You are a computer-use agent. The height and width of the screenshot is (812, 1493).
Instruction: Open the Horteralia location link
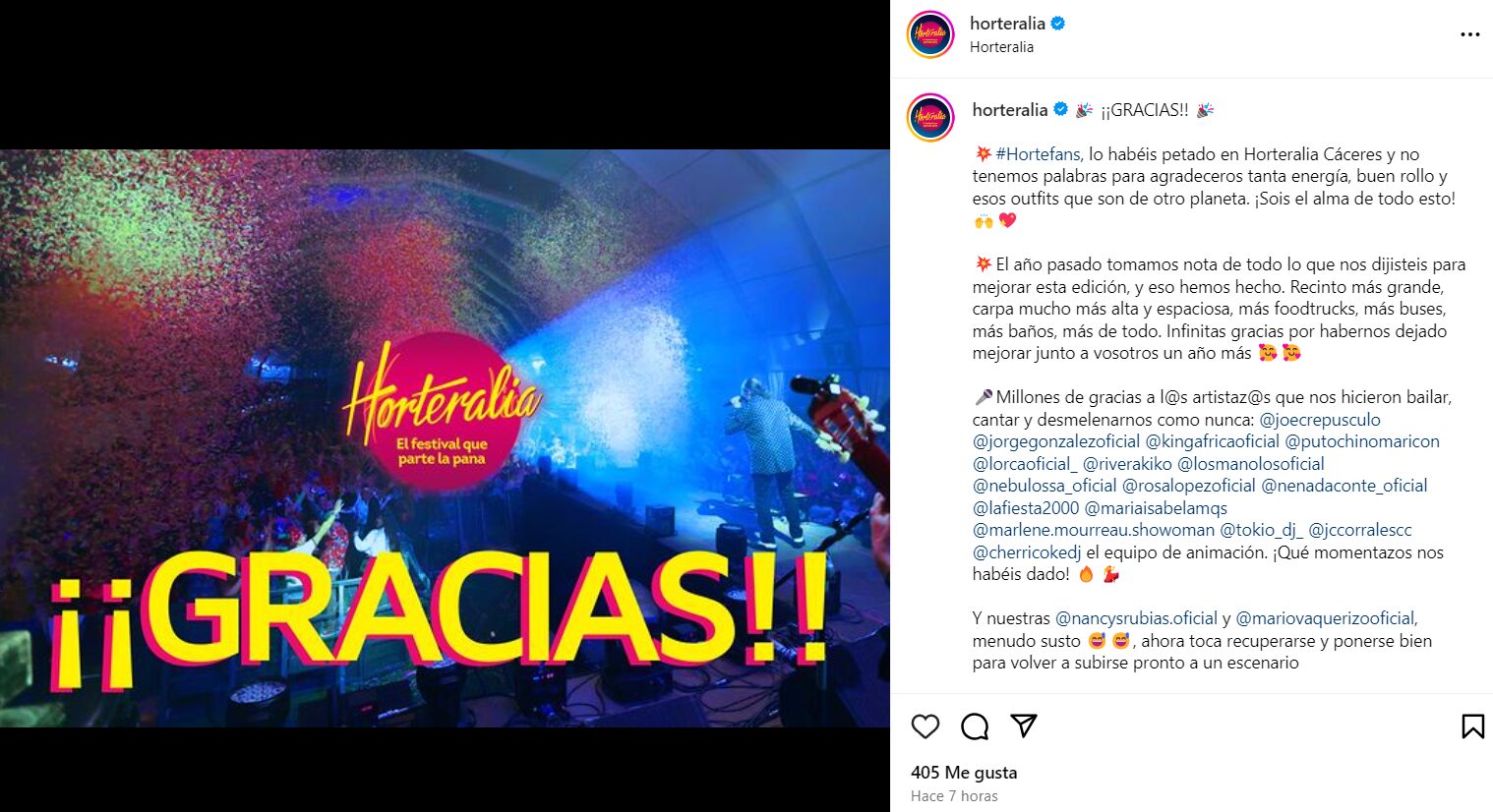(x=1001, y=47)
